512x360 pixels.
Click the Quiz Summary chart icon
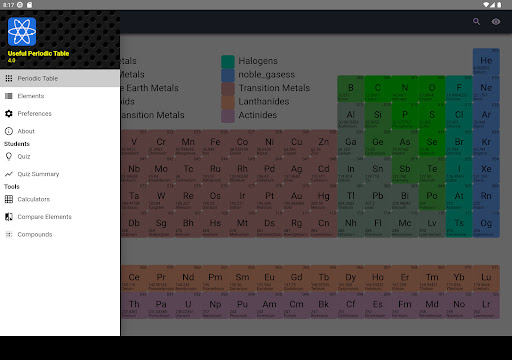(9, 174)
